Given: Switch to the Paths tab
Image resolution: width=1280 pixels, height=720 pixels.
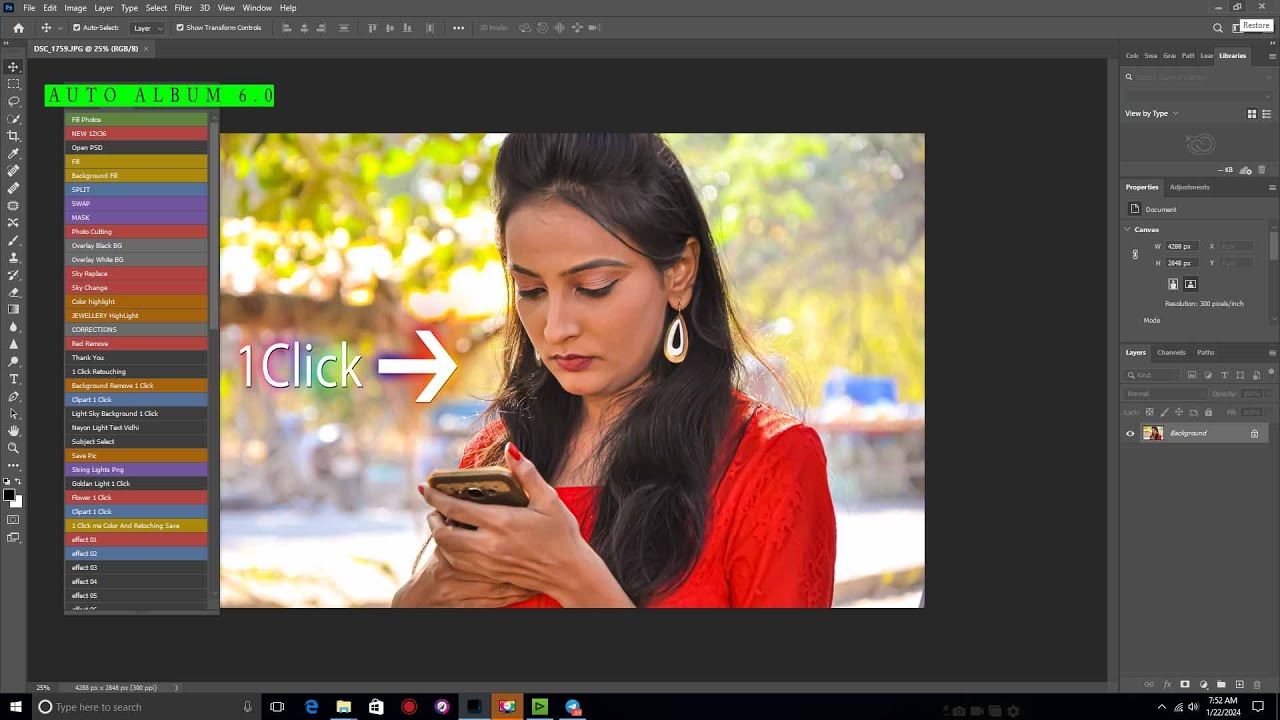Looking at the screenshot, I should 1206,352.
